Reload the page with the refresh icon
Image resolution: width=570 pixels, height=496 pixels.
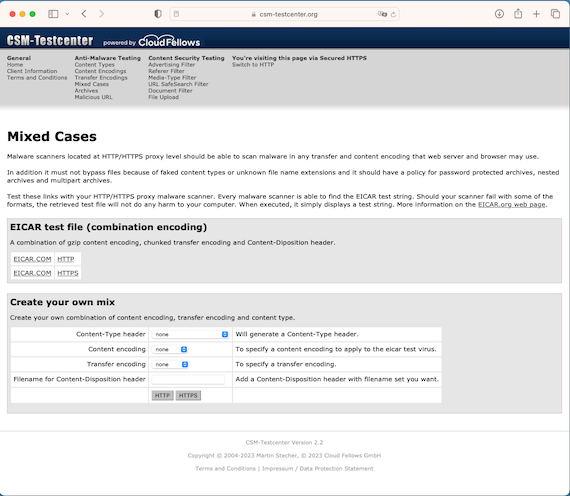tap(393, 15)
